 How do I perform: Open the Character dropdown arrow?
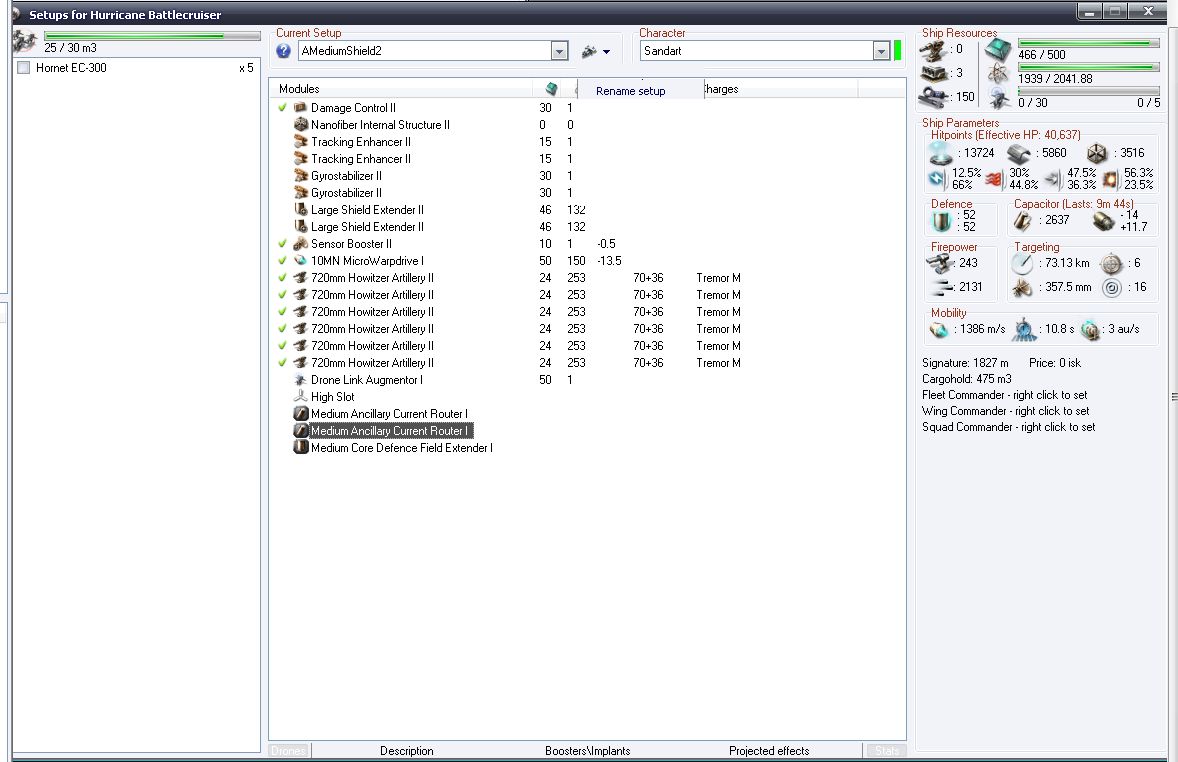click(881, 51)
